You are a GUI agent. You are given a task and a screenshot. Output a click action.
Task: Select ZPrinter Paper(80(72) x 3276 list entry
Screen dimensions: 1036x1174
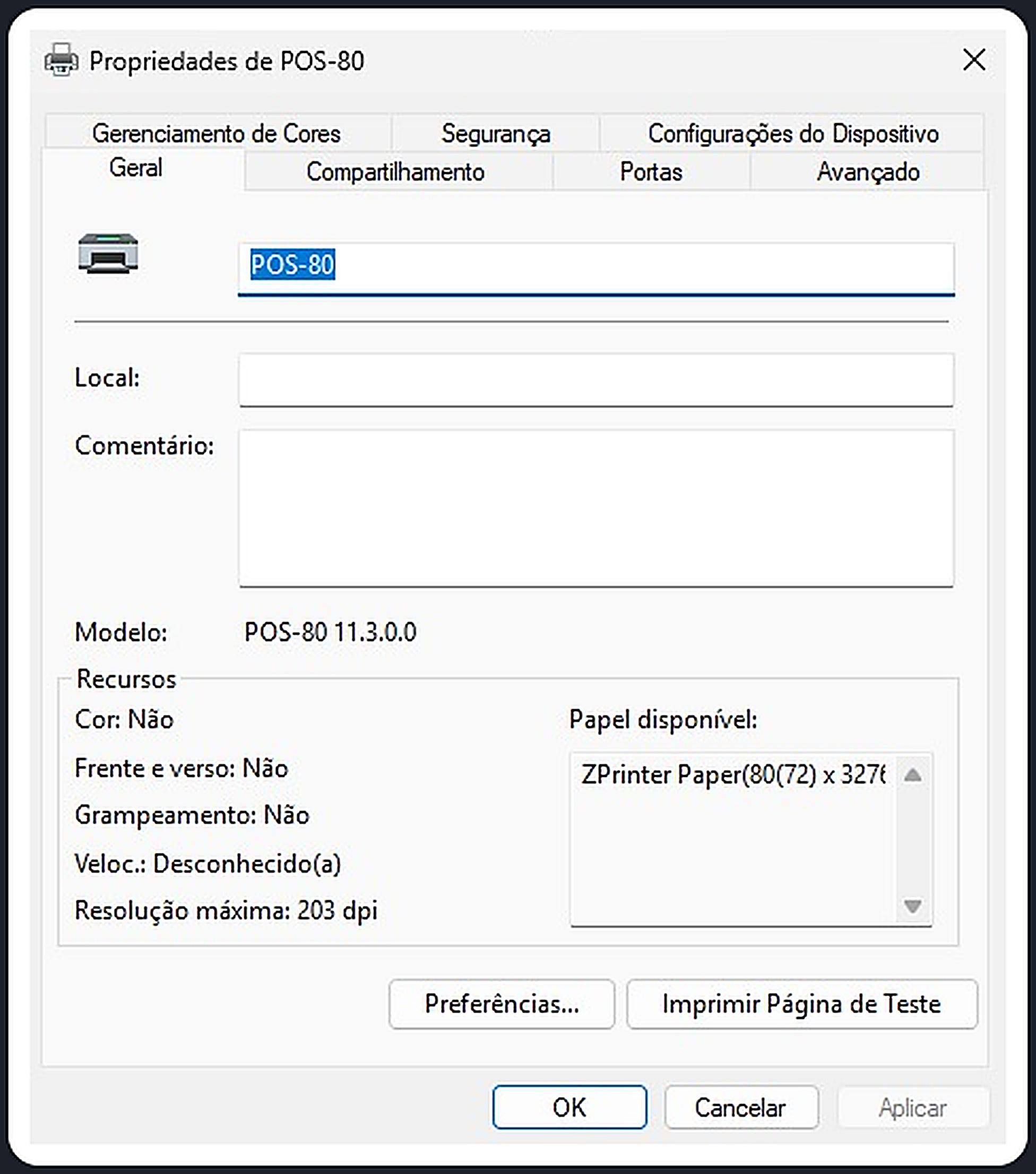(733, 775)
